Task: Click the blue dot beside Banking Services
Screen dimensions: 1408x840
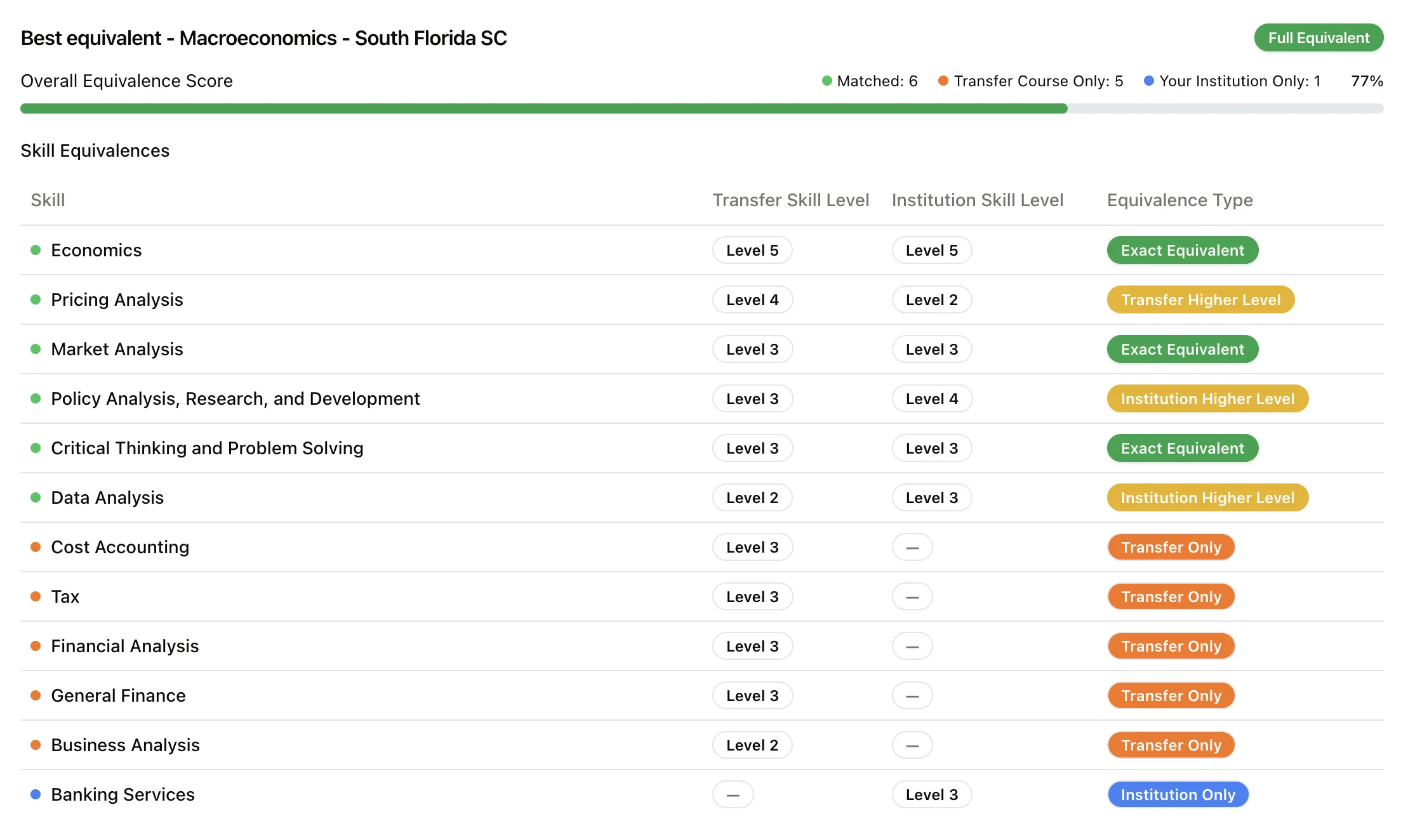Action: (x=36, y=794)
